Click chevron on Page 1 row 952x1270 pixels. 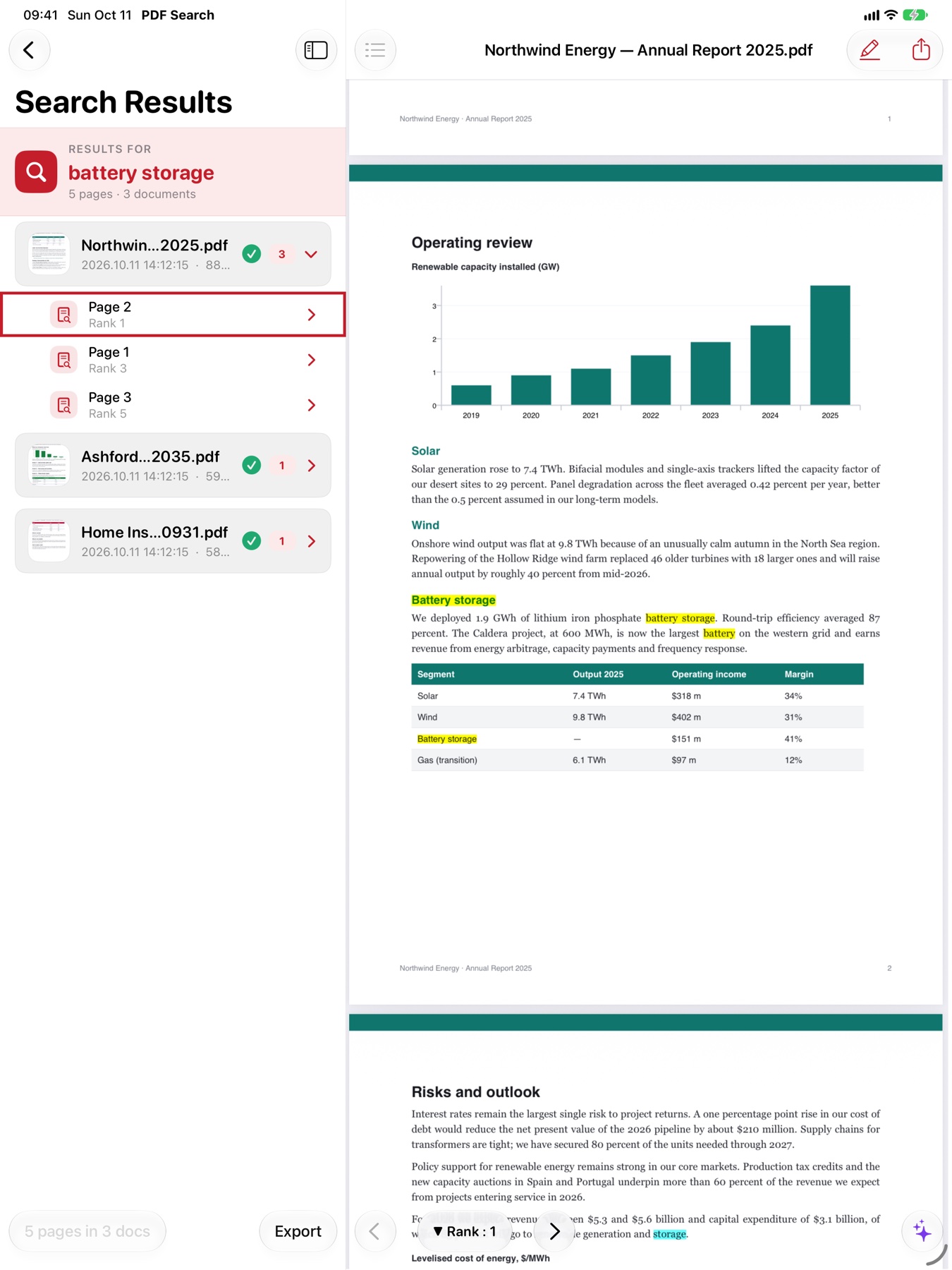tap(311, 360)
